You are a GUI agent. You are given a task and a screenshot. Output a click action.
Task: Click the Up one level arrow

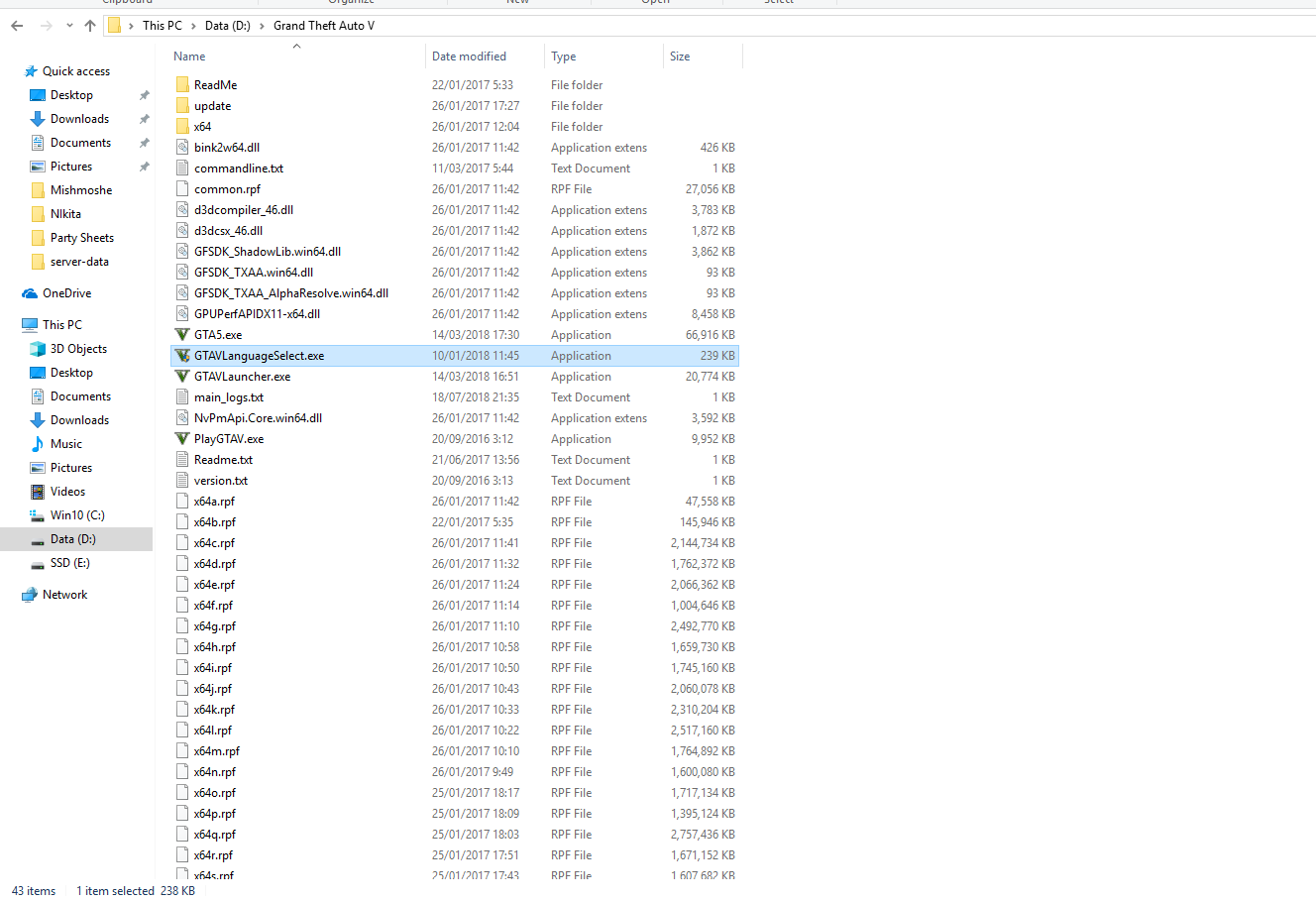tap(90, 26)
